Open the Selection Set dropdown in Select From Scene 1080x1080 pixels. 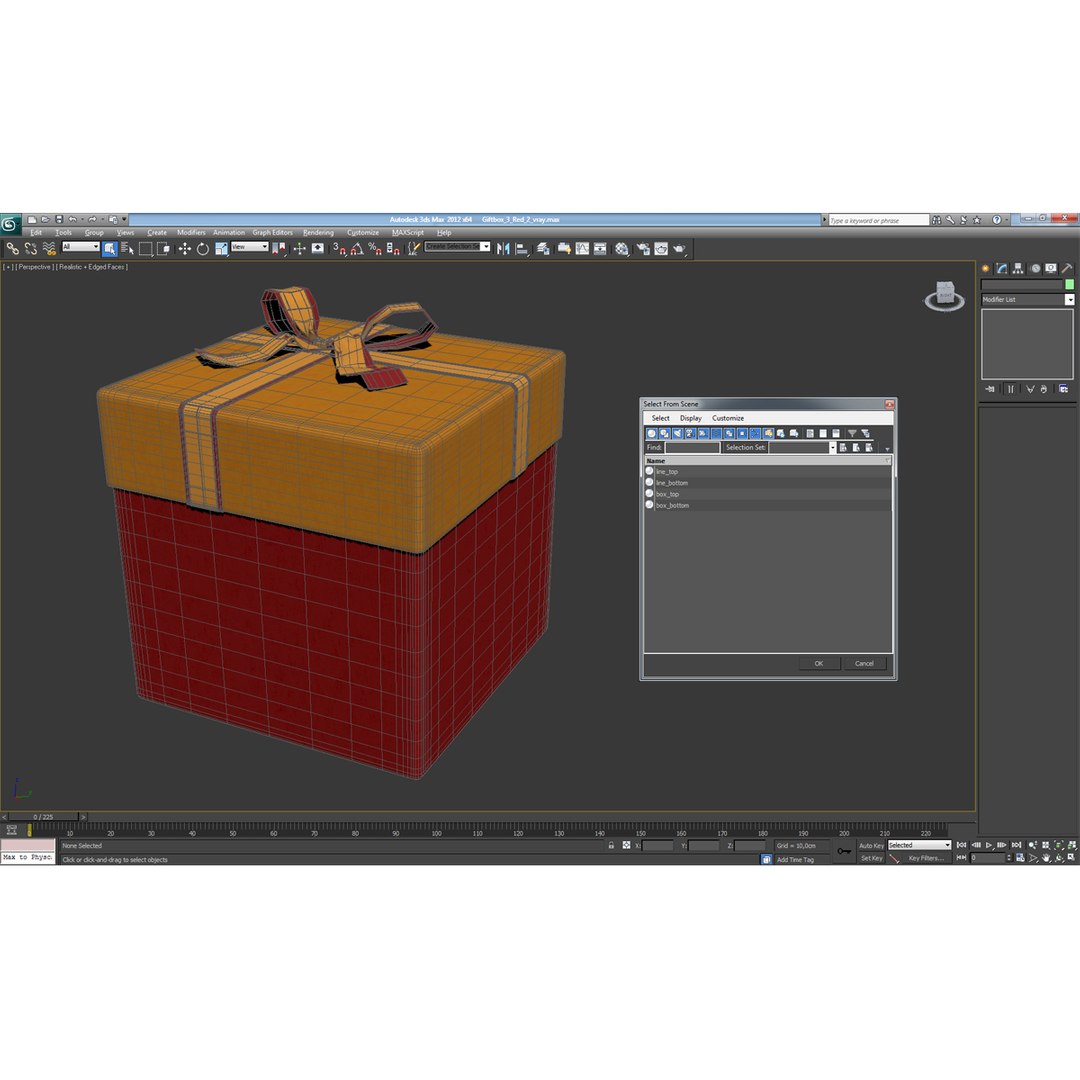(x=802, y=448)
